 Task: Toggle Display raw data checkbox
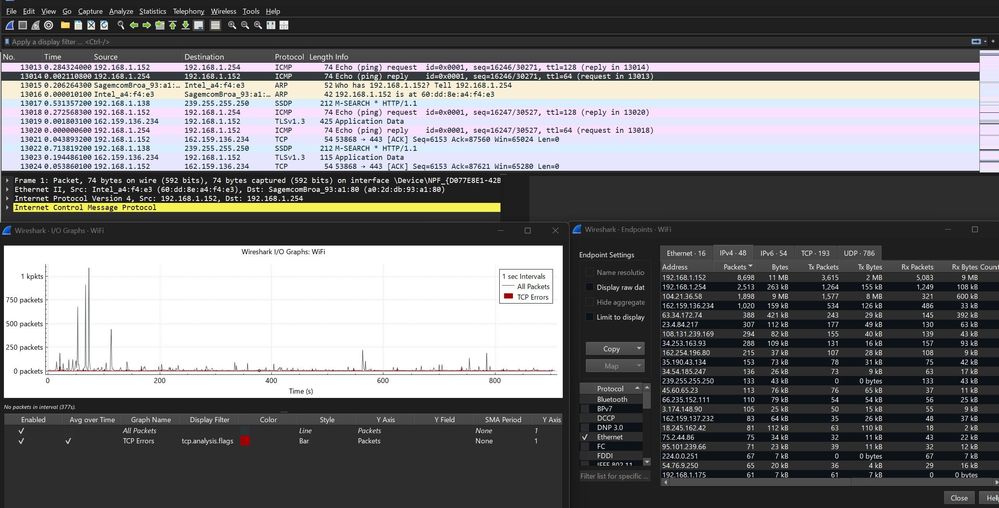(x=589, y=287)
